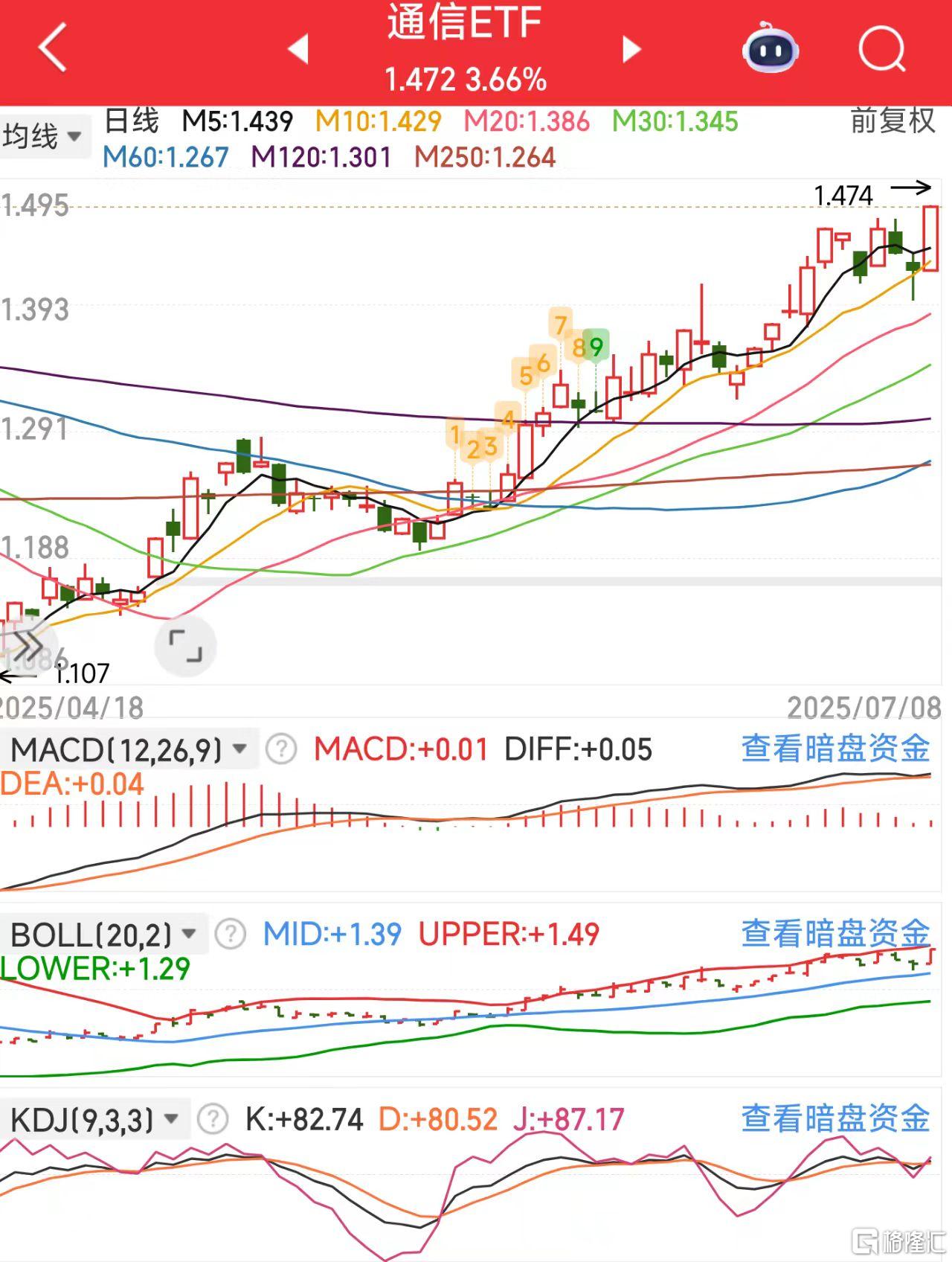Screen dimensions: 952x1262
Task: Click D:+80.52 value
Action: [x=438, y=1118]
